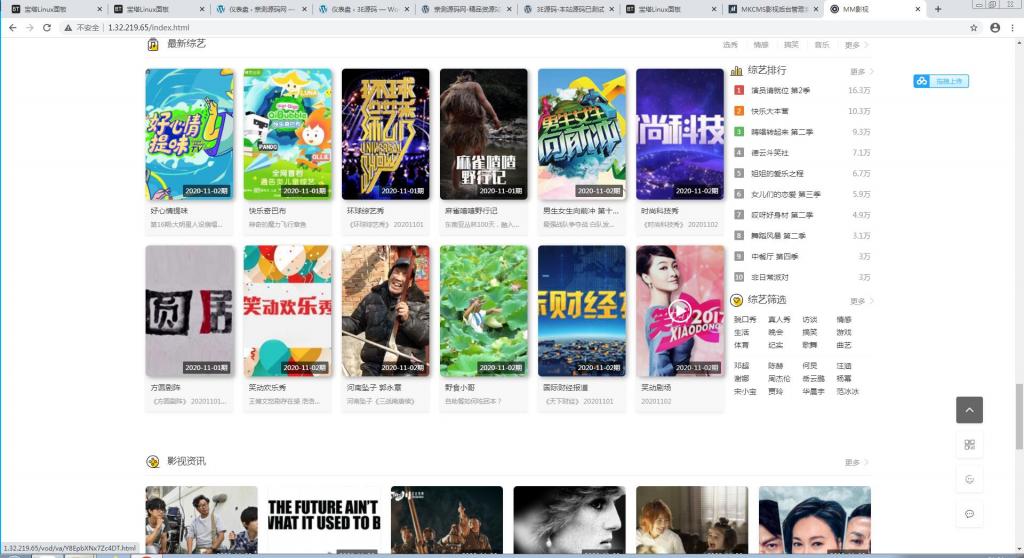The height and width of the screenshot is (558, 1024).
Task: Open a new browser tab
Action: pyautogui.click(x=937, y=9)
